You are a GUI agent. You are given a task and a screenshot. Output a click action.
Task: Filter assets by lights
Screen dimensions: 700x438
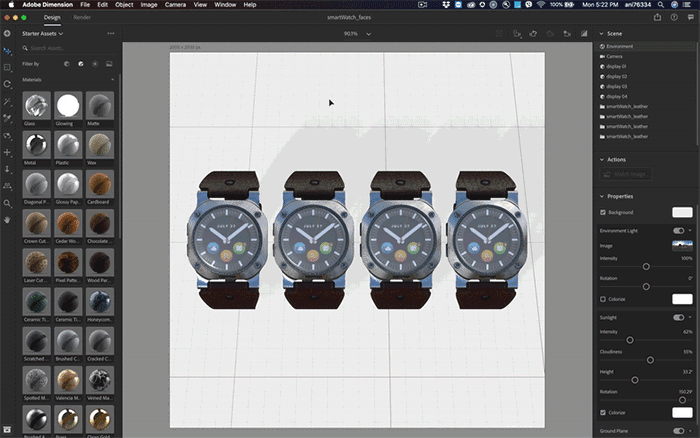click(95, 64)
